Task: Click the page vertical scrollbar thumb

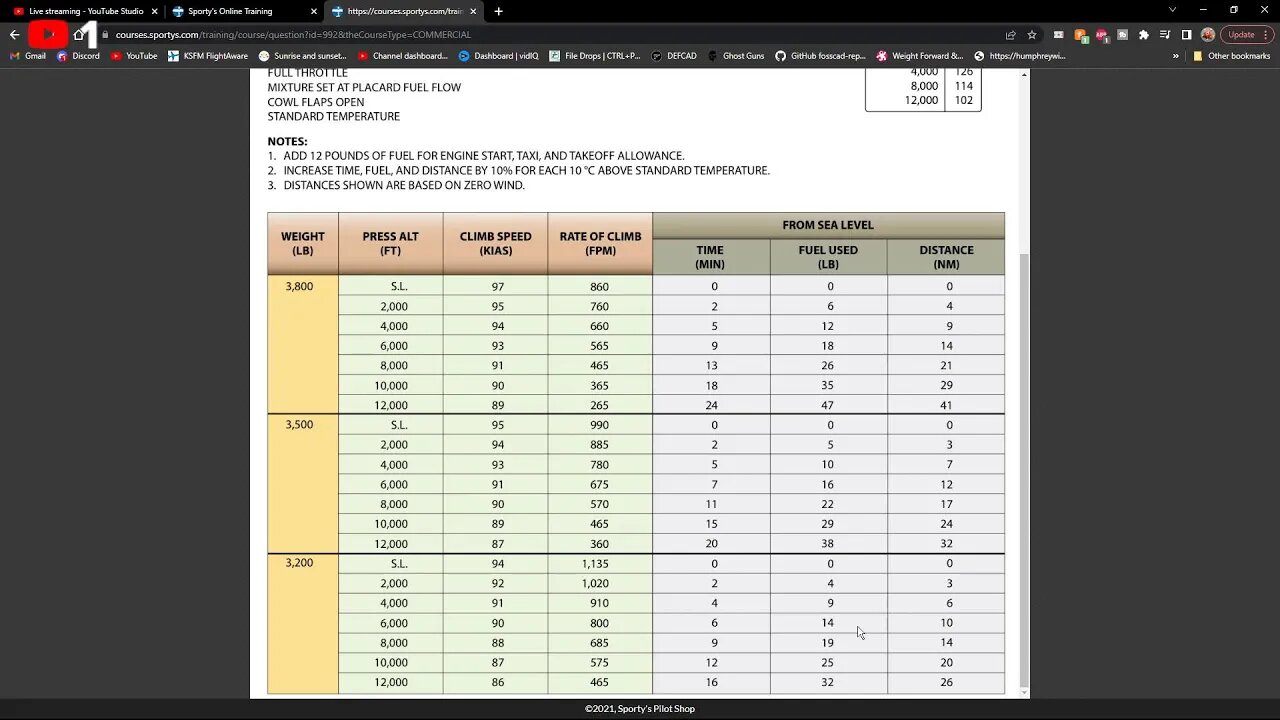Action: tap(1023, 469)
